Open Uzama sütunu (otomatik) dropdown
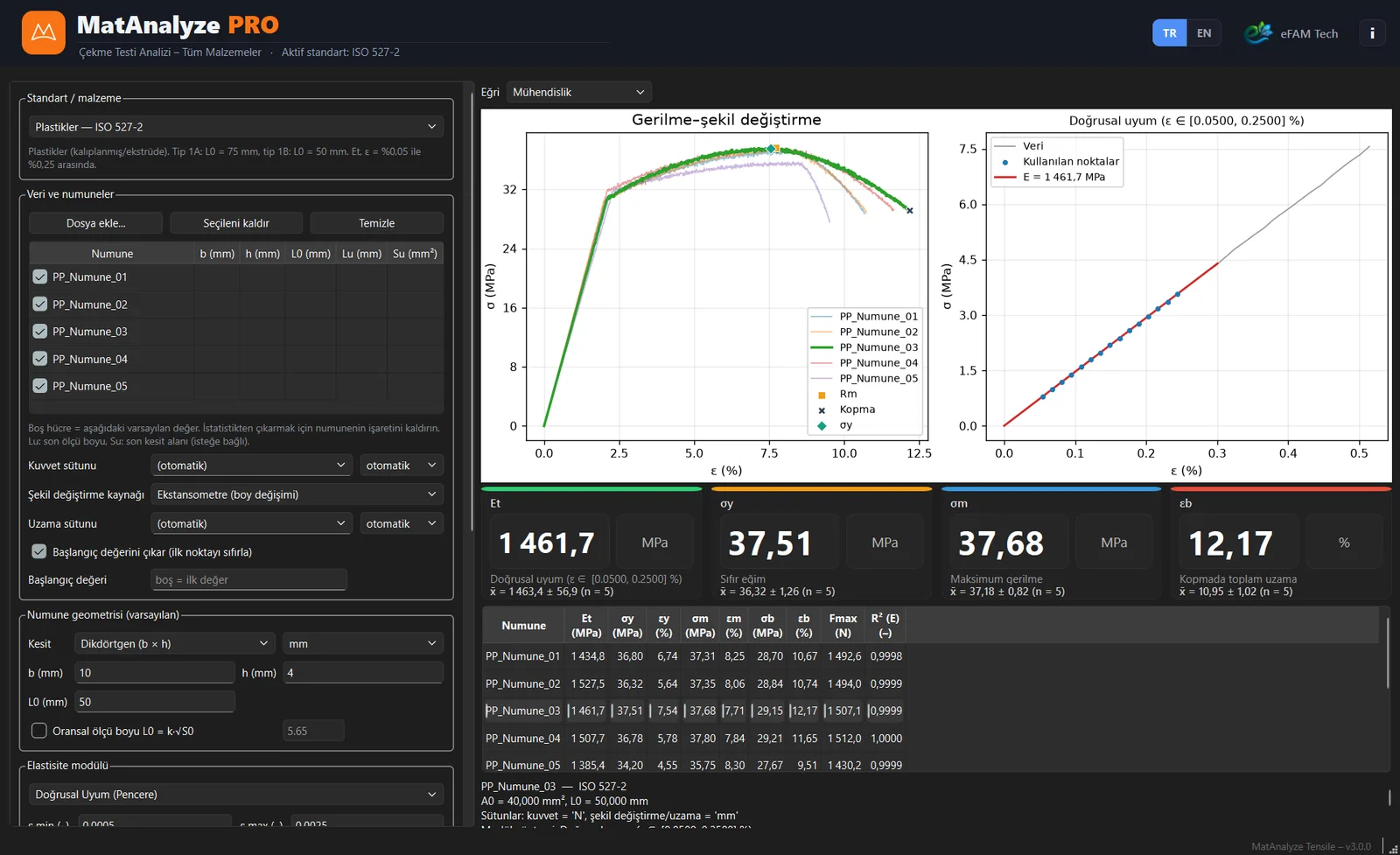This screenshot has height=855, width=1400. click(251, 523)
